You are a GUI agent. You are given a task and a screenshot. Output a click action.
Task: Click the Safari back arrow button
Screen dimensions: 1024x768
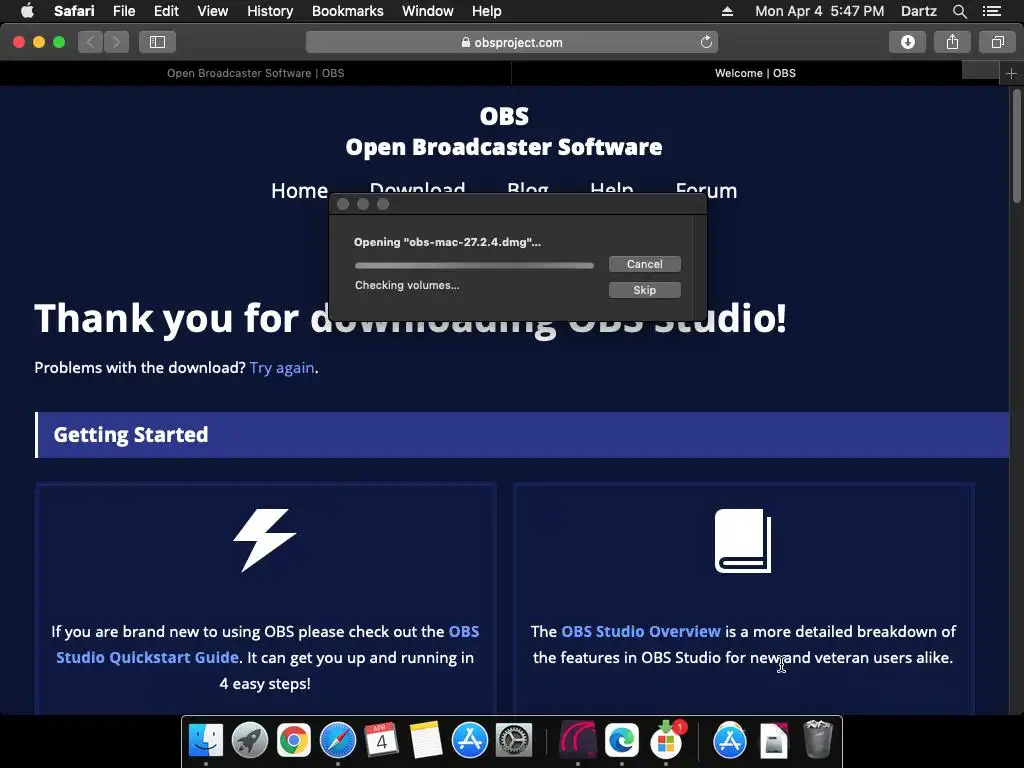click(91, 42)
